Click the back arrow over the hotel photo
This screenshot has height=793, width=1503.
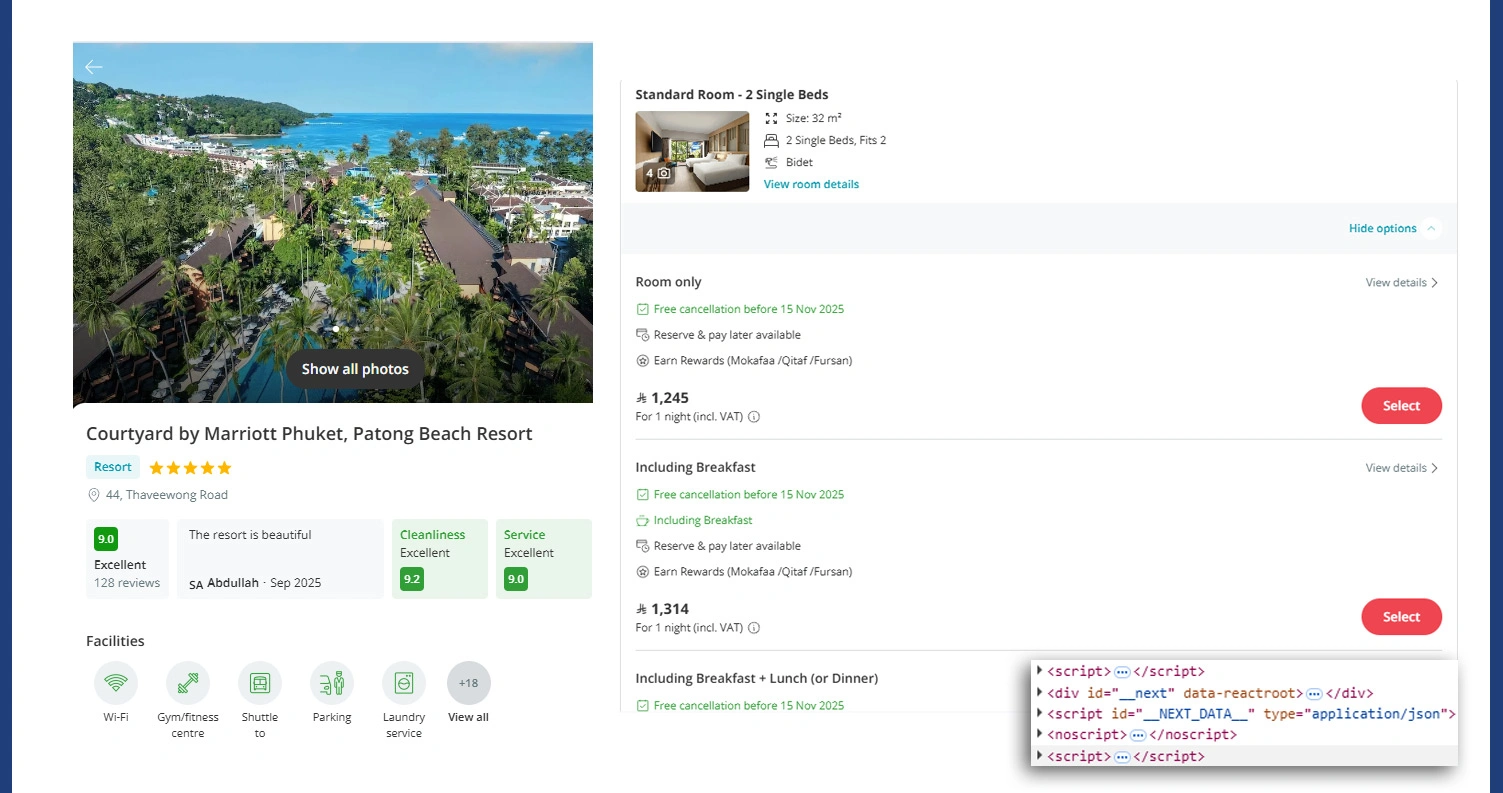tap(93, 66)
